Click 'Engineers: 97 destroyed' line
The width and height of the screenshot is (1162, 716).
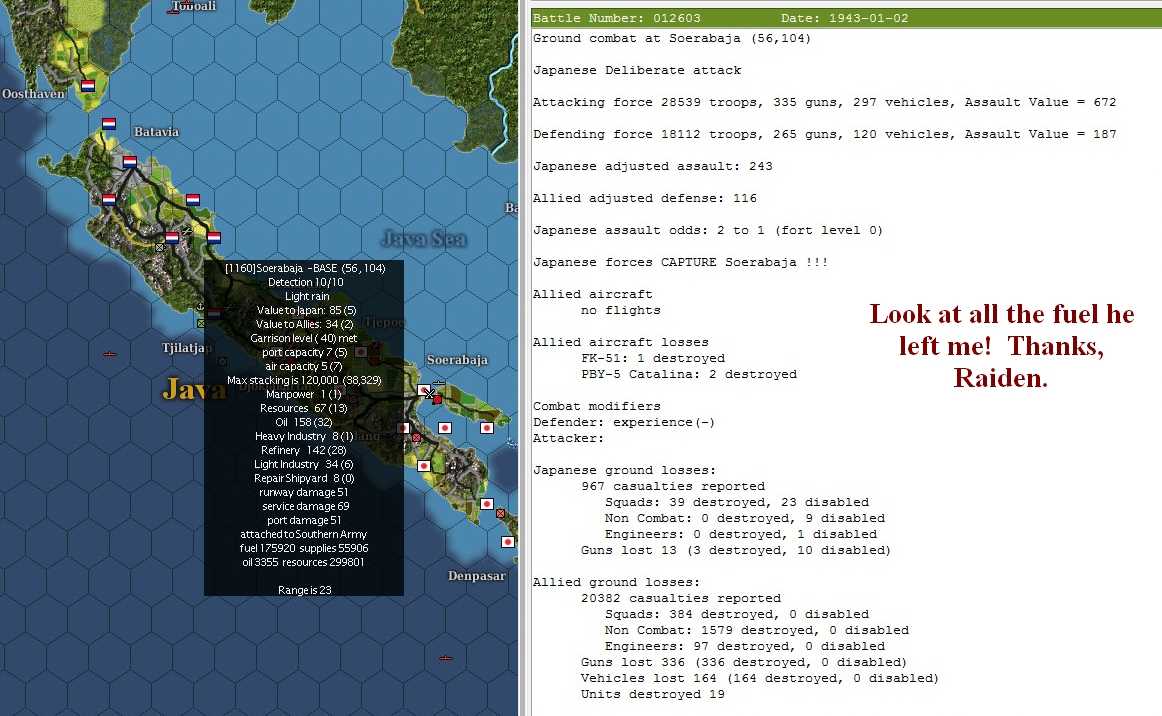point(745,646)
